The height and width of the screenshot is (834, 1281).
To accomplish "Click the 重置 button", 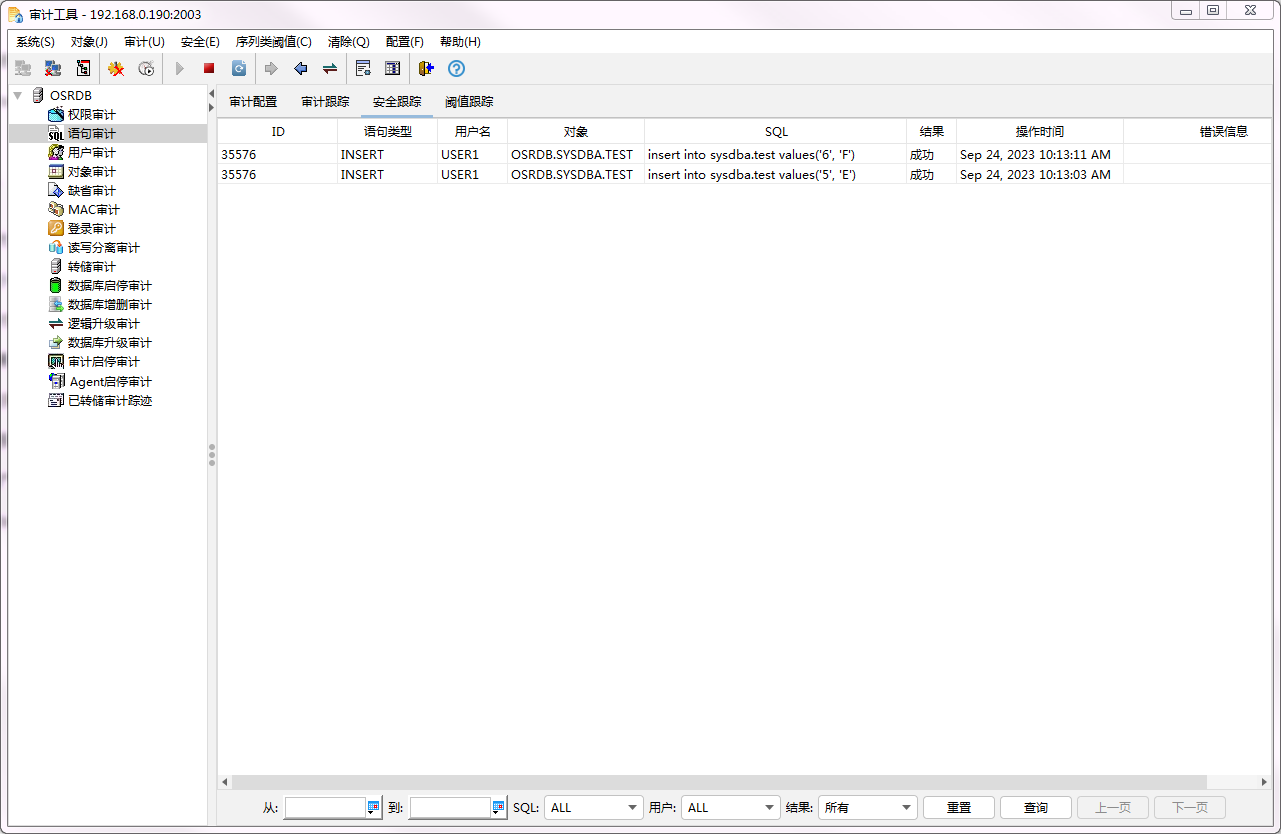I will click(x=958, y=807).
